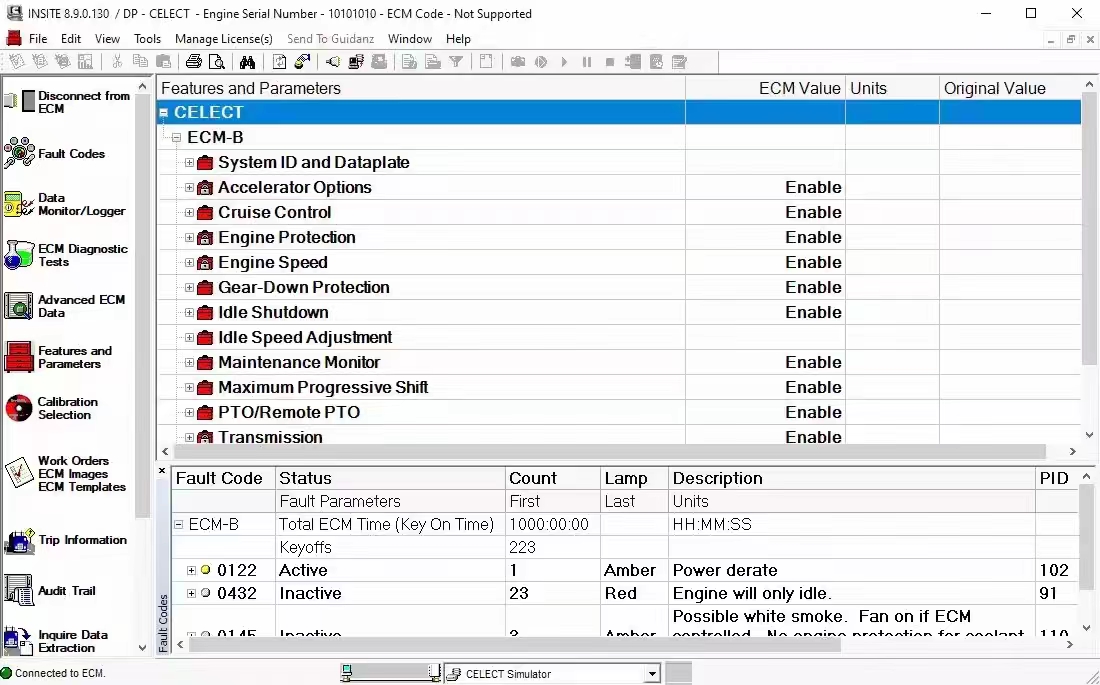Expand the Engine Protection node

(189, 237)
